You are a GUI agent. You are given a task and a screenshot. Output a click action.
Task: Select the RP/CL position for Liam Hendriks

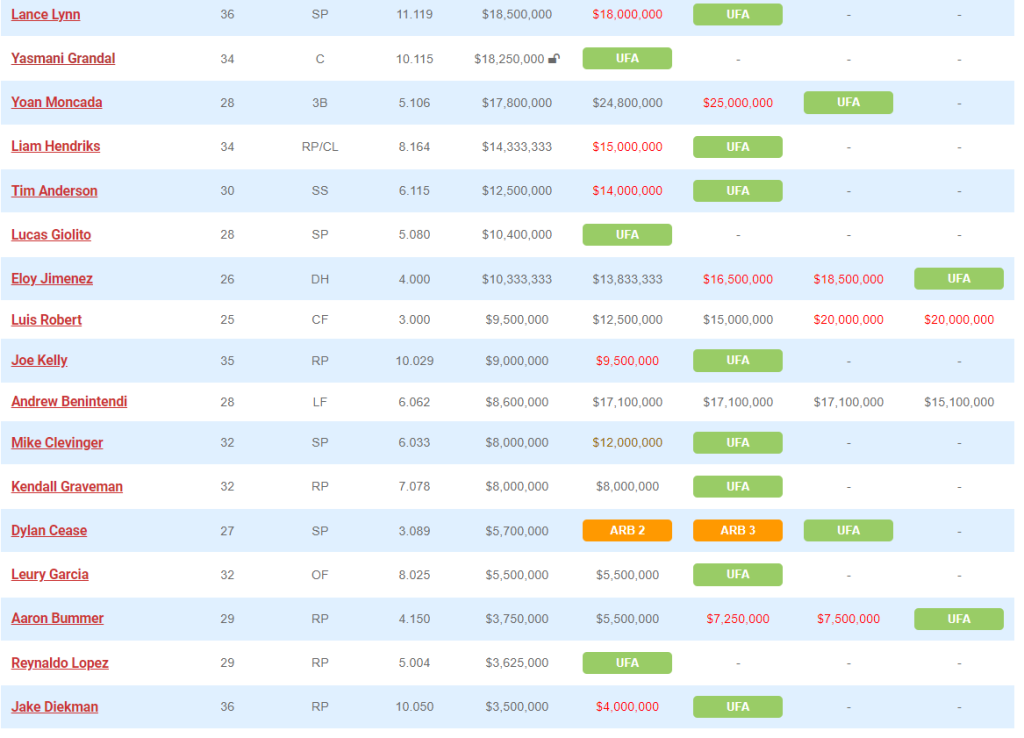(x=320, y=147)
